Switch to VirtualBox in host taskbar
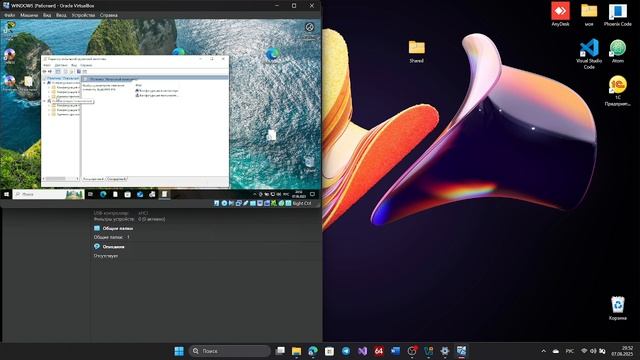The height and width of the screenshot is (360, 640). [461, 351]
